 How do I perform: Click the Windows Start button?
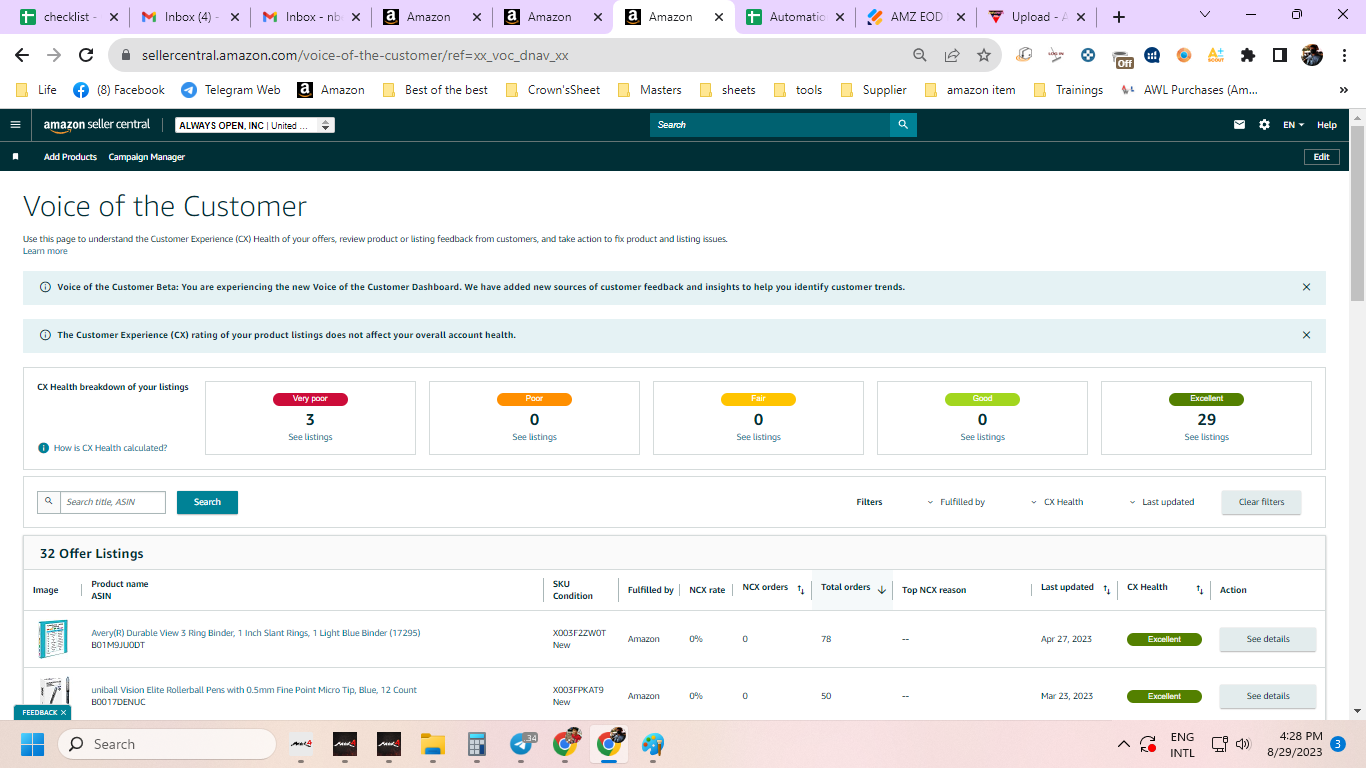coord(33,744)
